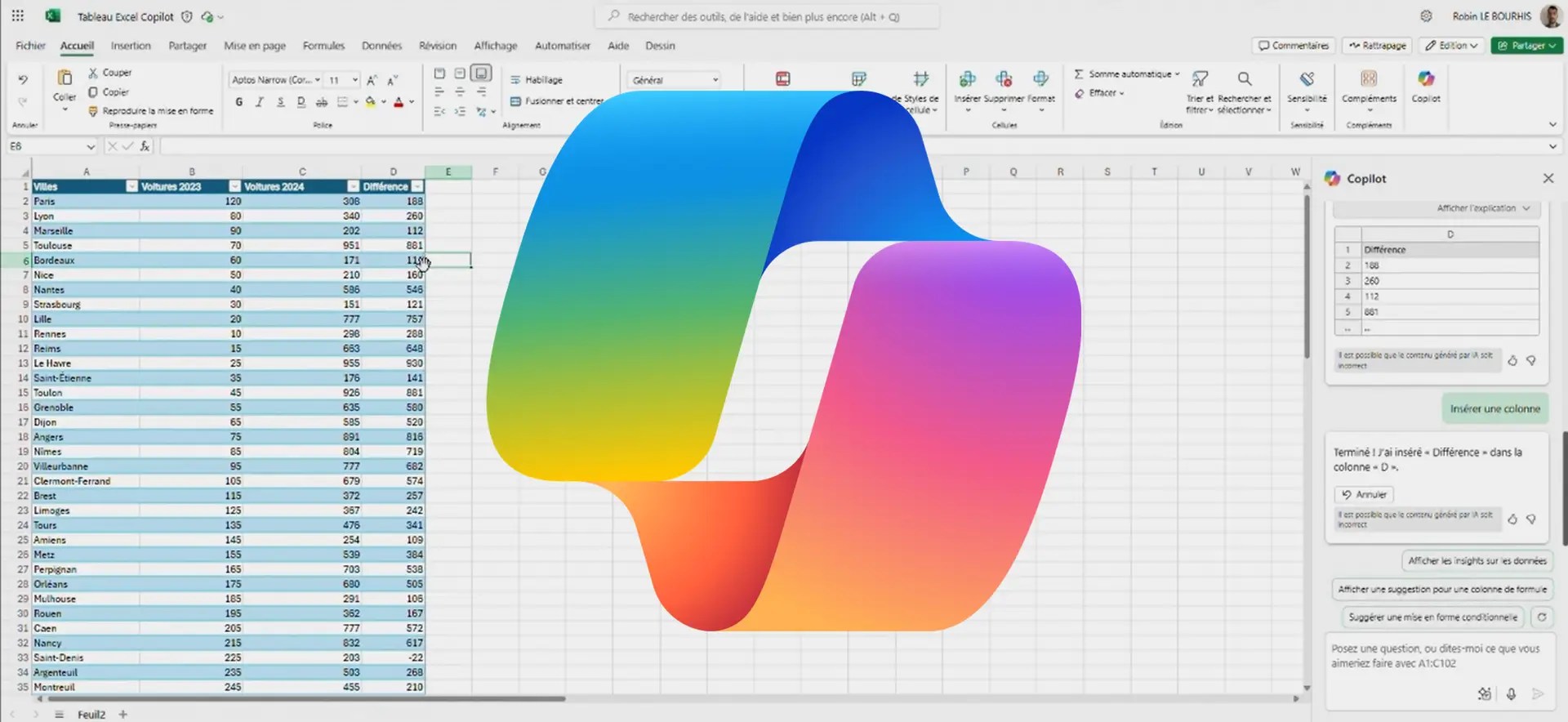
Task: Open the Insérer cells button
Action: click(967, 90)
